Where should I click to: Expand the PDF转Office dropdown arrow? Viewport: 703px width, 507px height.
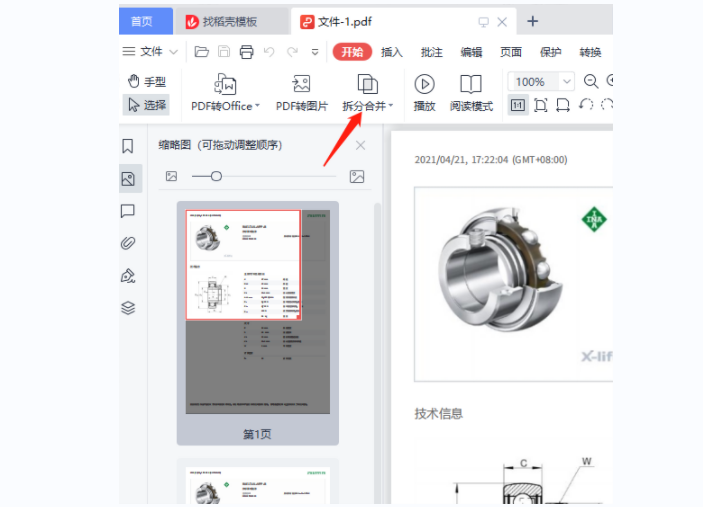257,106
